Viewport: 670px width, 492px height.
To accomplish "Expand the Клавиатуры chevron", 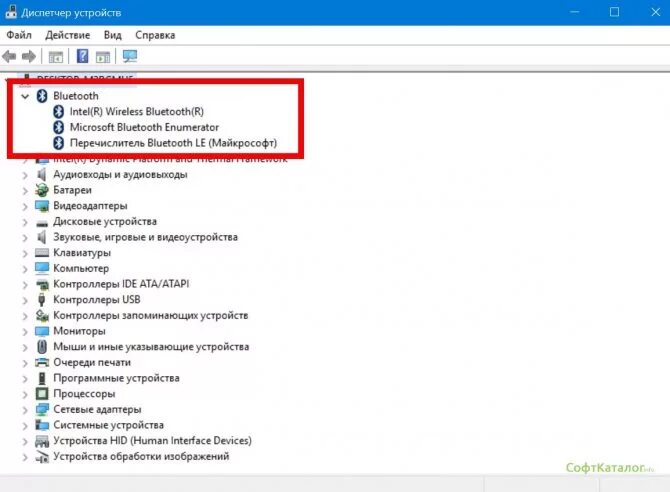I will tap(25, 253).
